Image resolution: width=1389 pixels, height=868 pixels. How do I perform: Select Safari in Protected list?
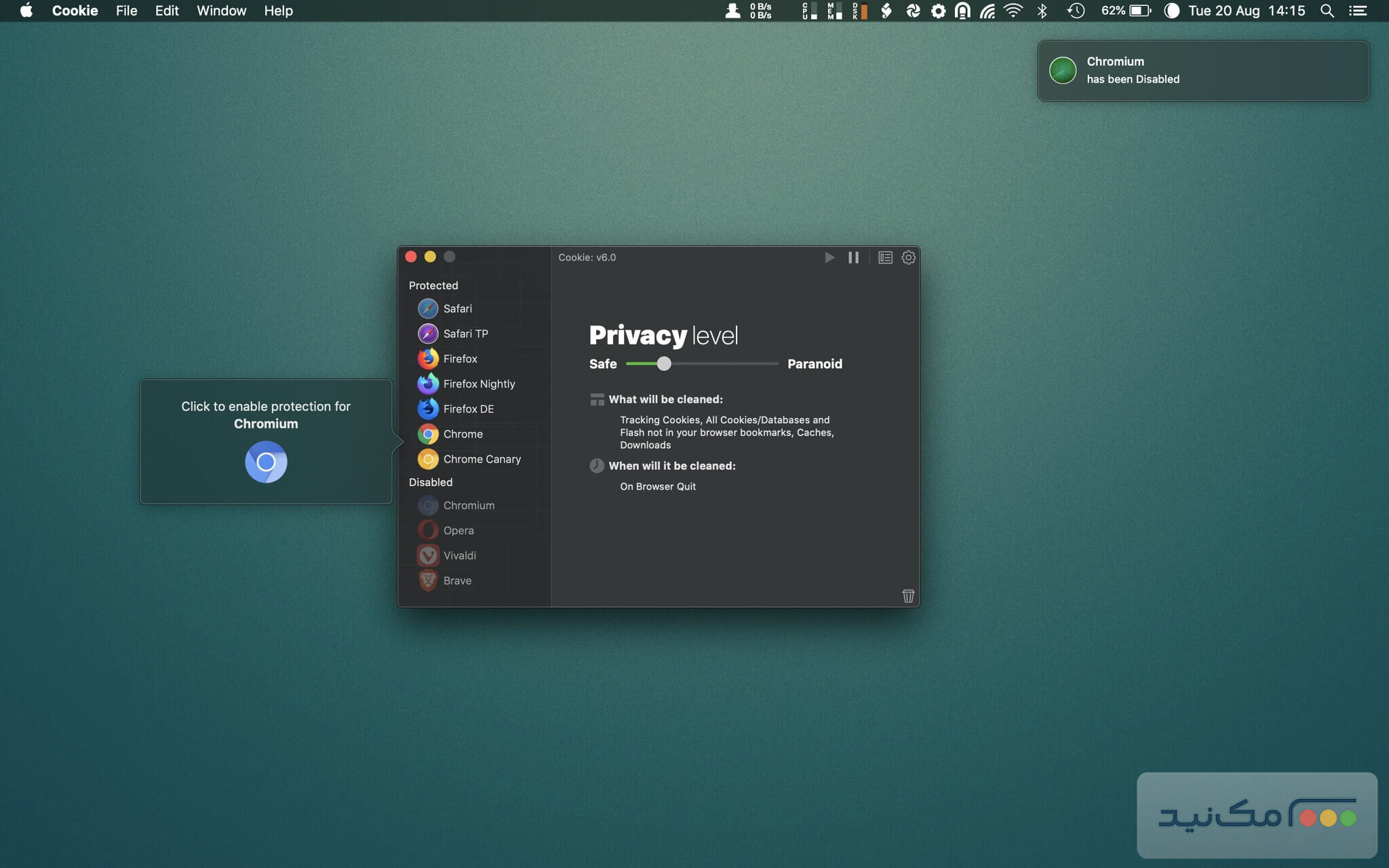pyautogui.click(x=457, y=309)
